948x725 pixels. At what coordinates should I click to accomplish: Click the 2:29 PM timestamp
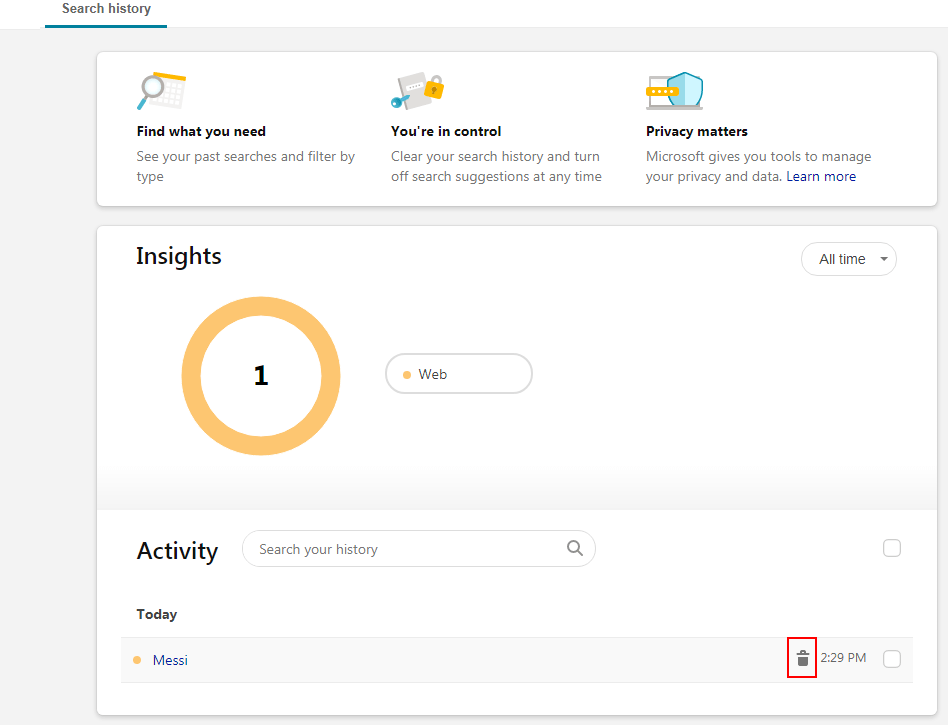pos(843,658)
